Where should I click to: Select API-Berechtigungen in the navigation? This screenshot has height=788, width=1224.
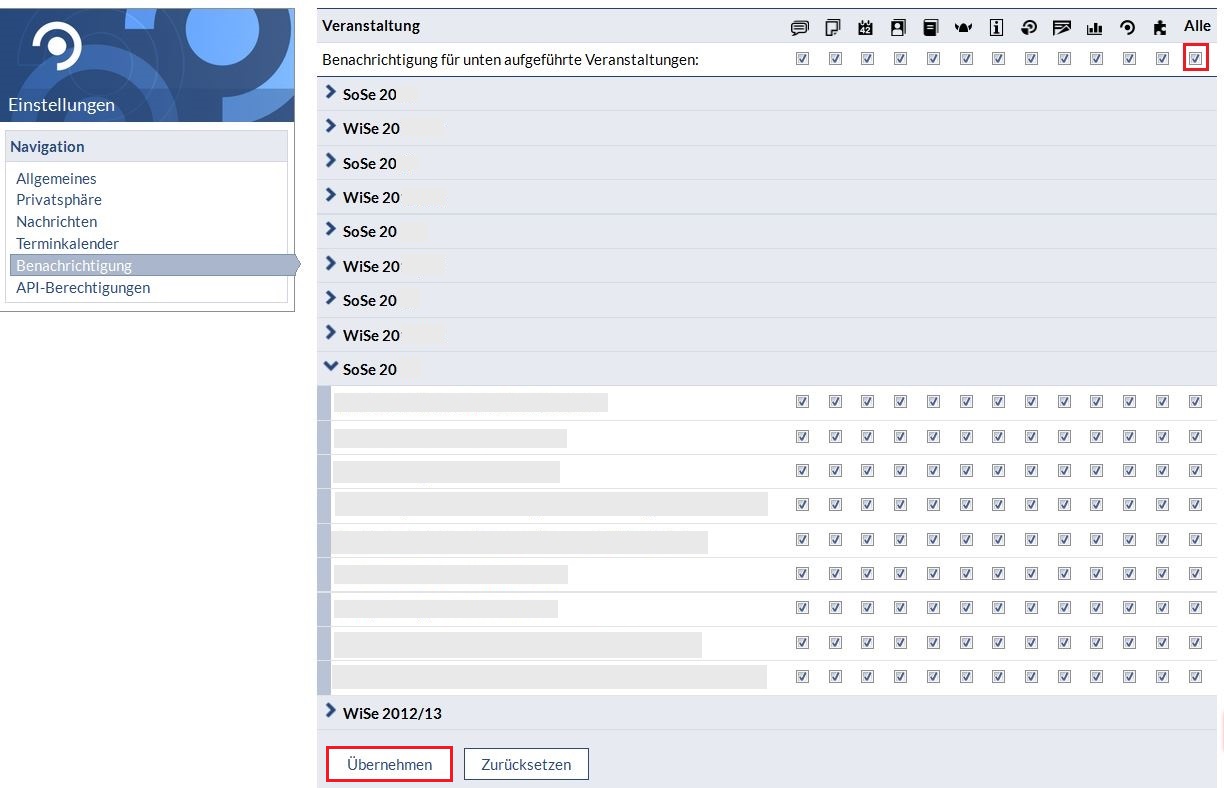pyautogui.click(x=83, y=288)
